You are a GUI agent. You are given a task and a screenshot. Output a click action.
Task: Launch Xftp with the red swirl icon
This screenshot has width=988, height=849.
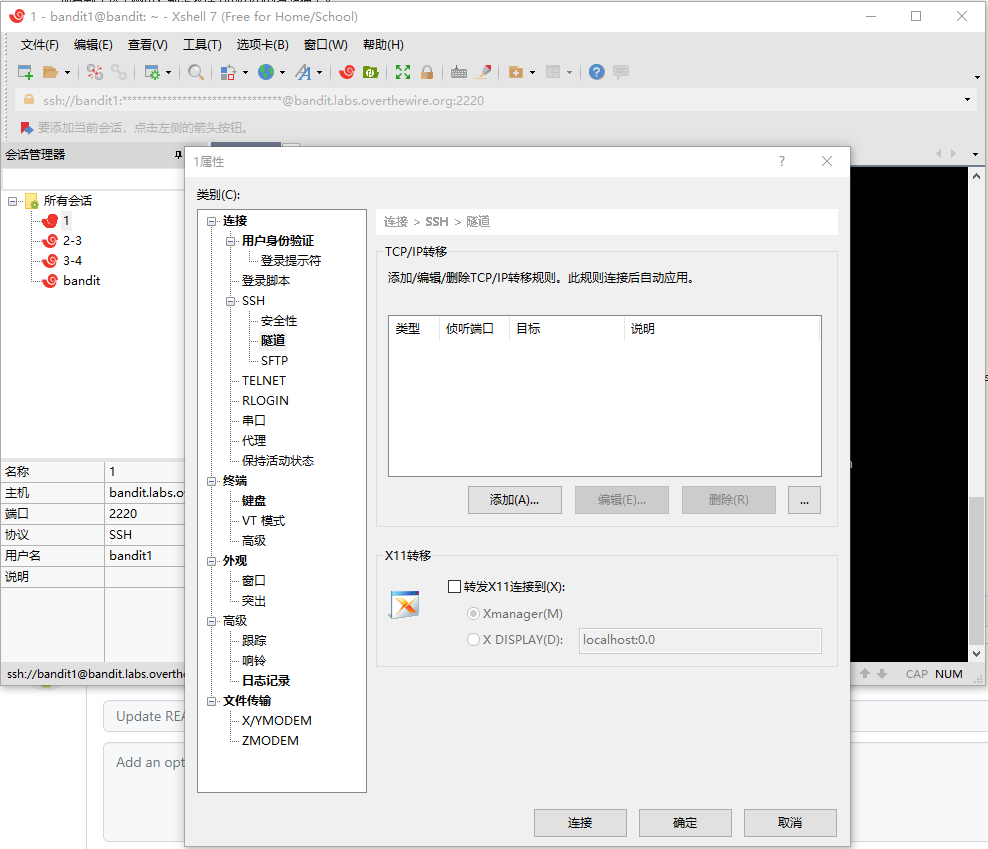coord(347,72)
